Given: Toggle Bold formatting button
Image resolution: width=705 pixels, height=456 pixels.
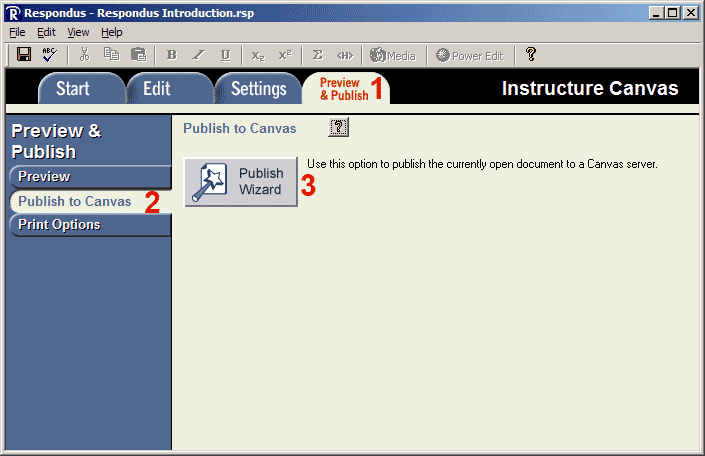Looking at the screenshot, I should (171, 55).
